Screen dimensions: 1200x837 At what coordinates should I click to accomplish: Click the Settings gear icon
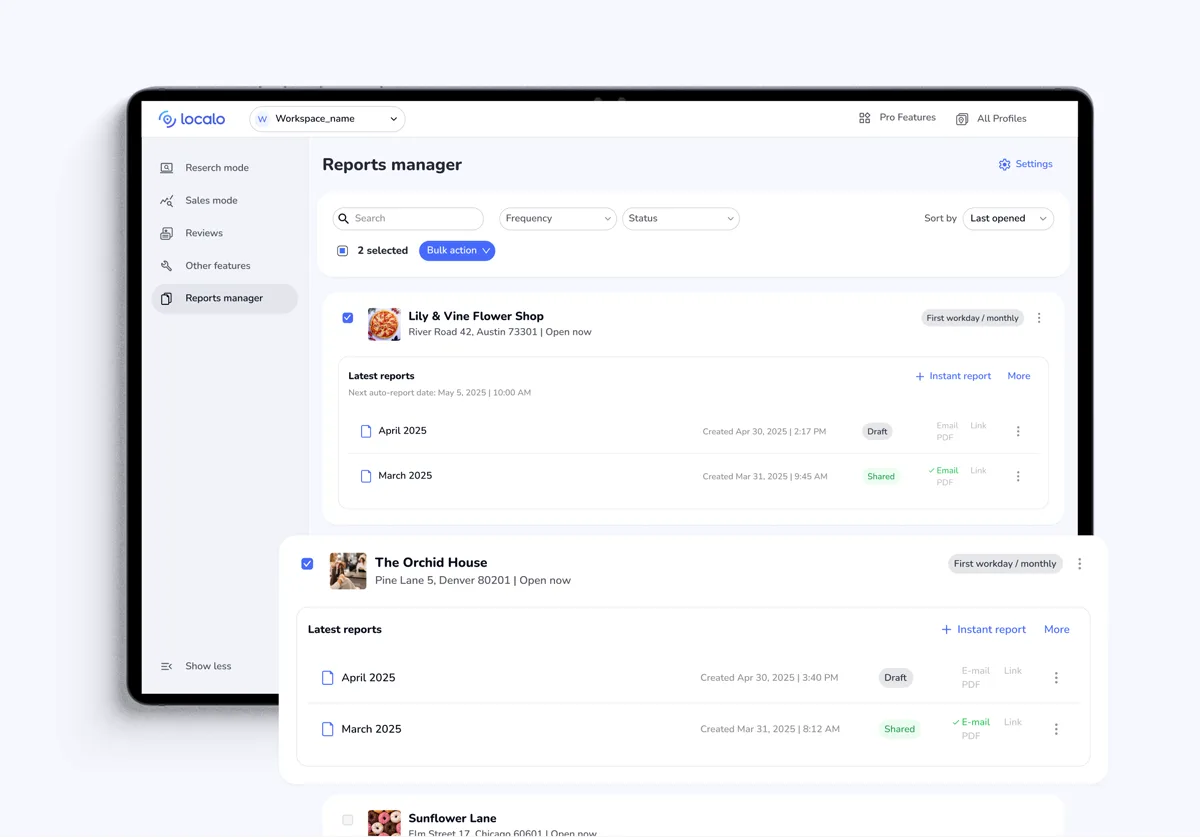coord(1004,164)
